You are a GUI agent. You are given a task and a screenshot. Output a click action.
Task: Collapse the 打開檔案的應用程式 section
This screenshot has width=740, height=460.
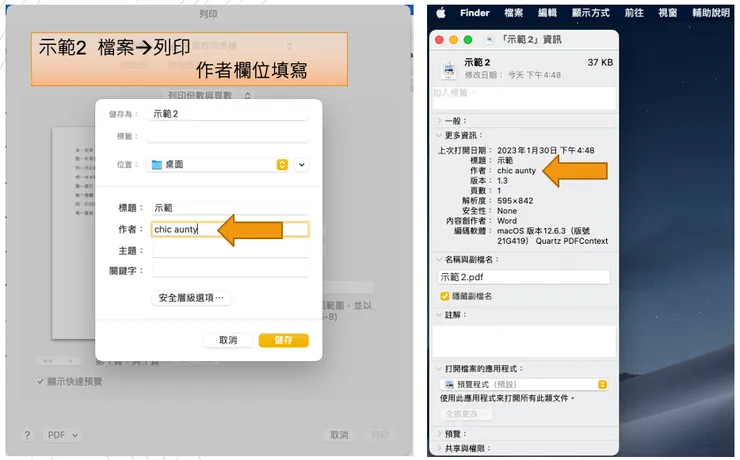[438, 369]
